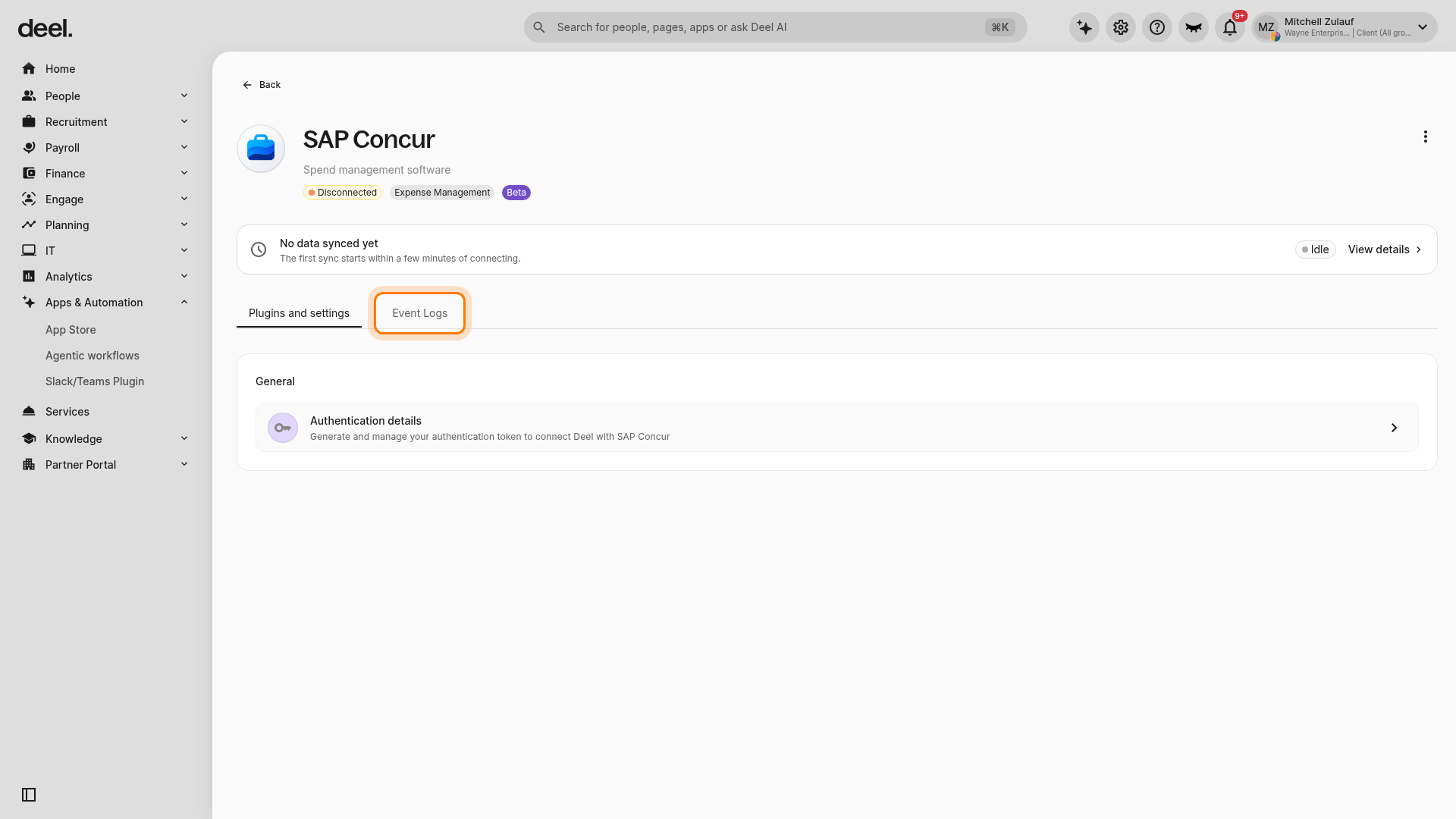Screen dimensions: 1456x819
Task: Expand the Knowledge menu chevron
Action: pyautogui.click(x=184, y=438)
